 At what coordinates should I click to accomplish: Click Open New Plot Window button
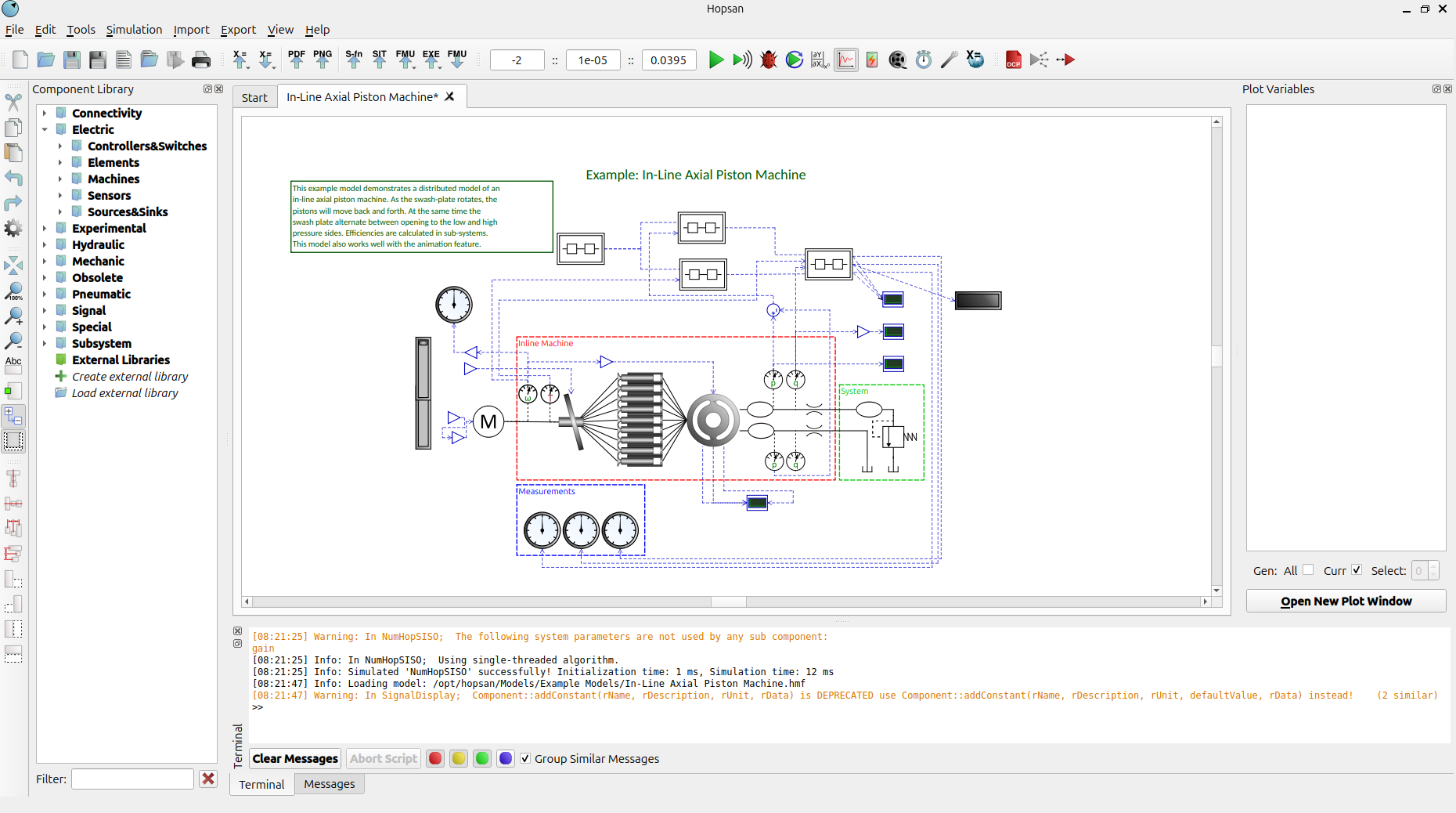[x=1346, y=602]
